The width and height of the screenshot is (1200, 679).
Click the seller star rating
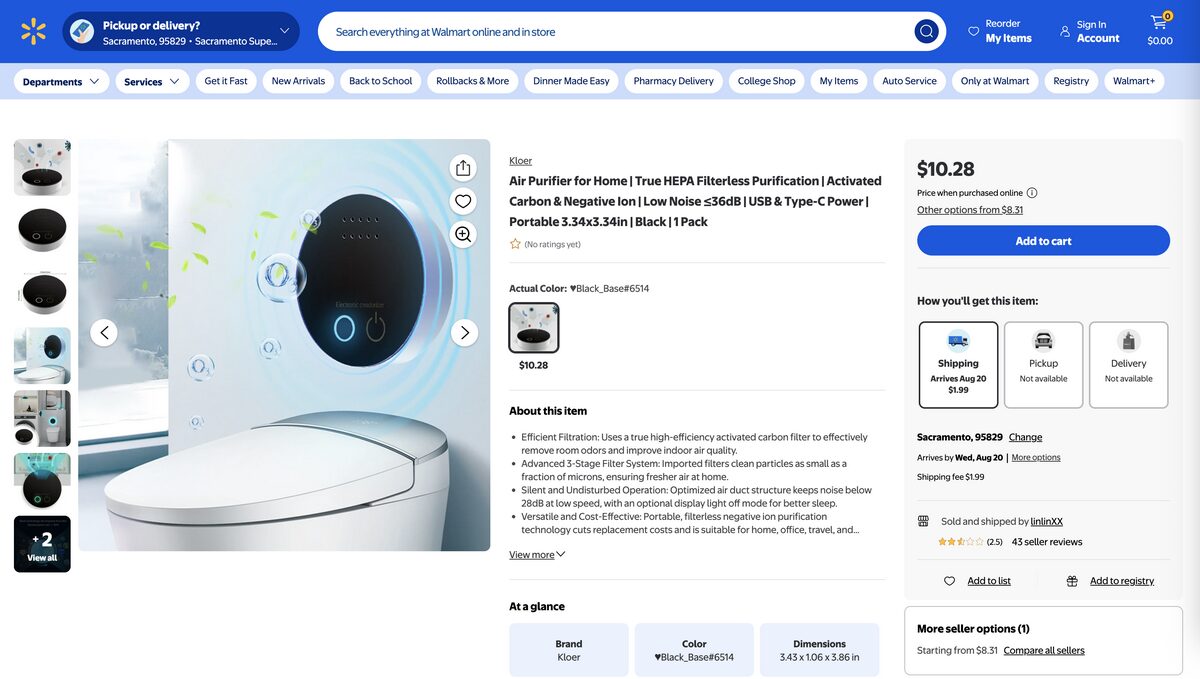click(x=960, y=542)
